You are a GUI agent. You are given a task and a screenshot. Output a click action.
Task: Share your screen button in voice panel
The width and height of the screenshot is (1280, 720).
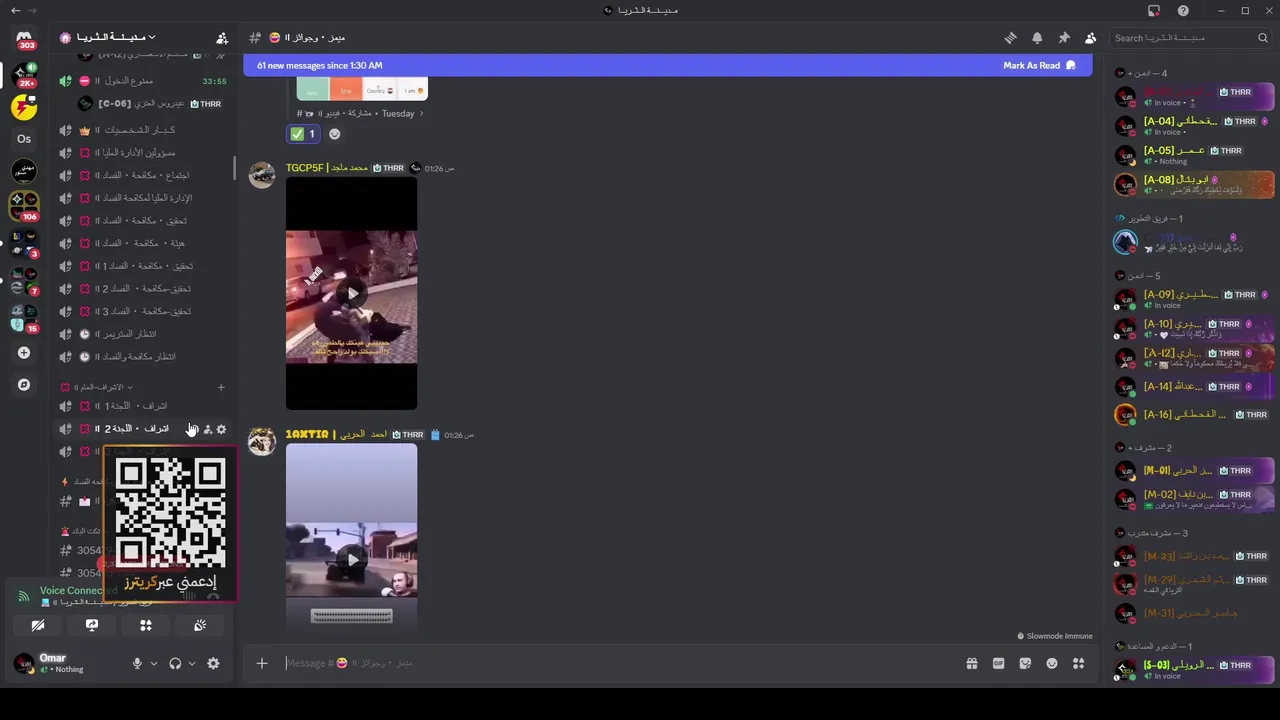(x=92, y=625)
